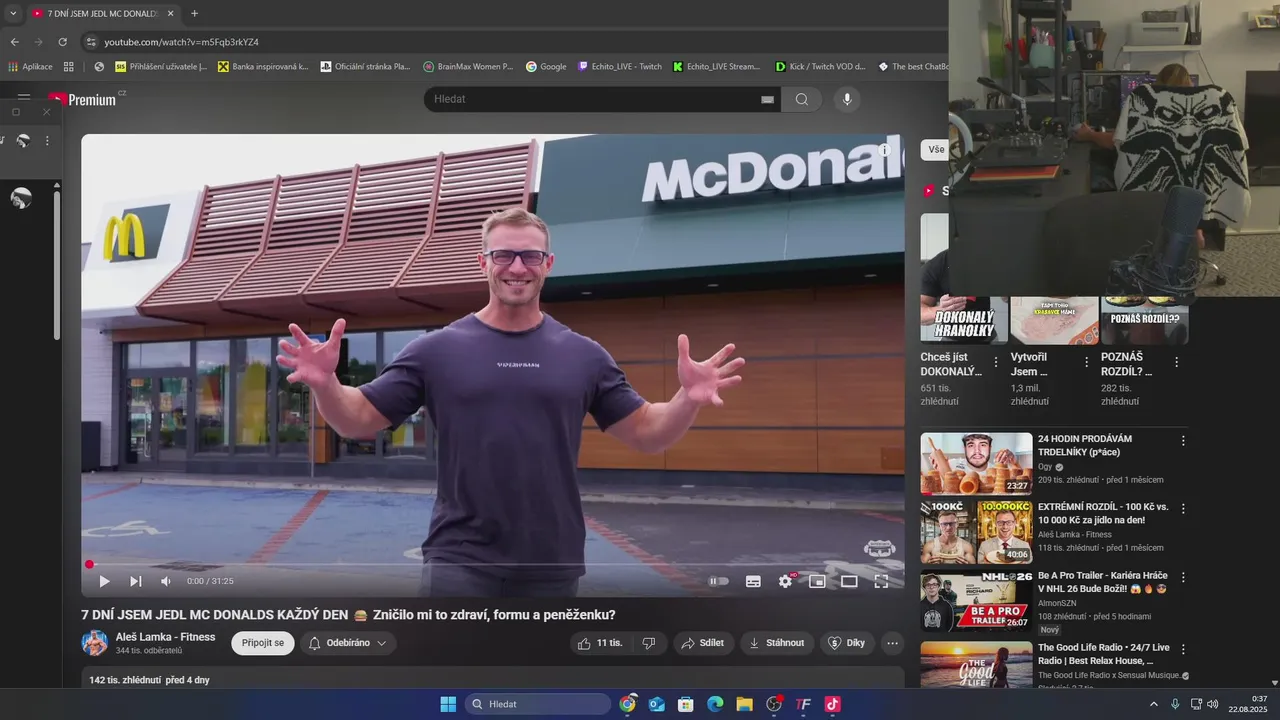The width and height of the screenshot is (1280, 720).
Task: Click taskbar search box Hledat
Action: 538,704
